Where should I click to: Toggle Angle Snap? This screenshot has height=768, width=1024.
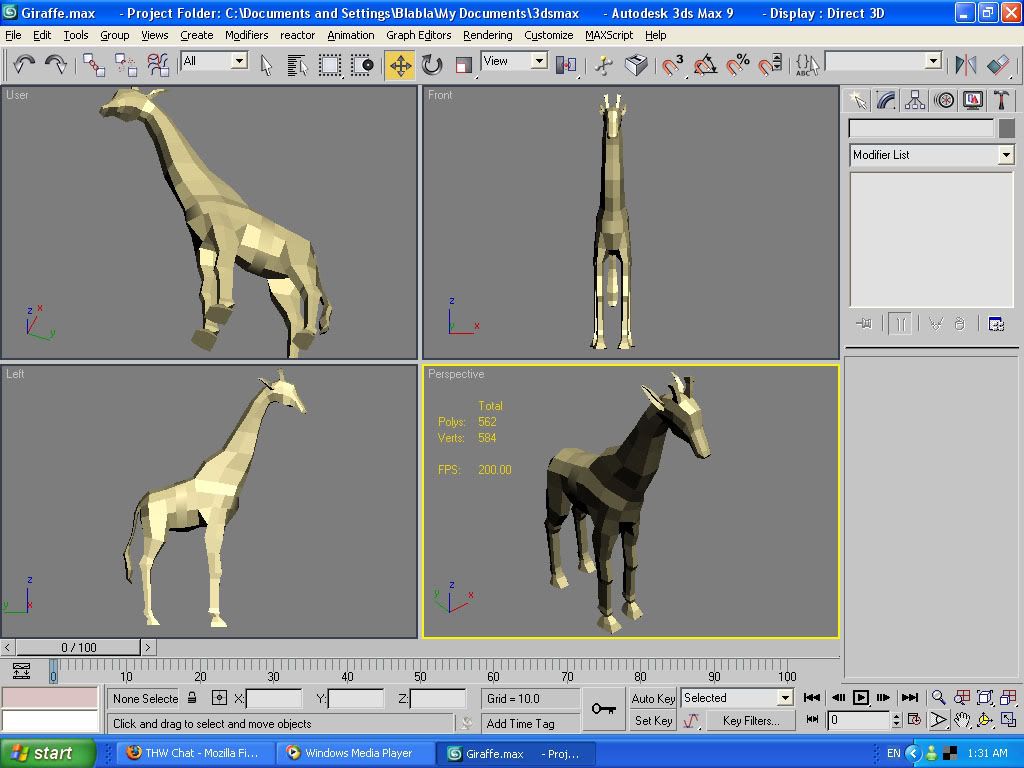pyautogui.click(x=705, y=65)
